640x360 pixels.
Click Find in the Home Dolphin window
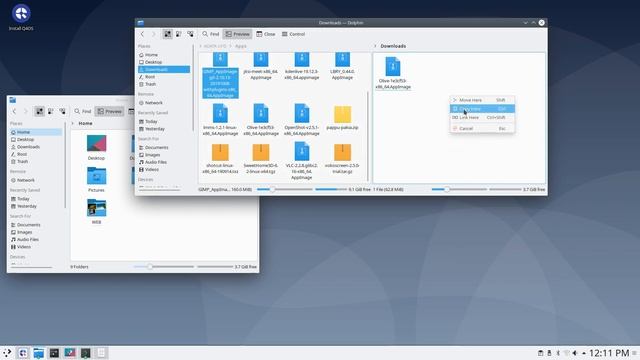click(82, 111)
